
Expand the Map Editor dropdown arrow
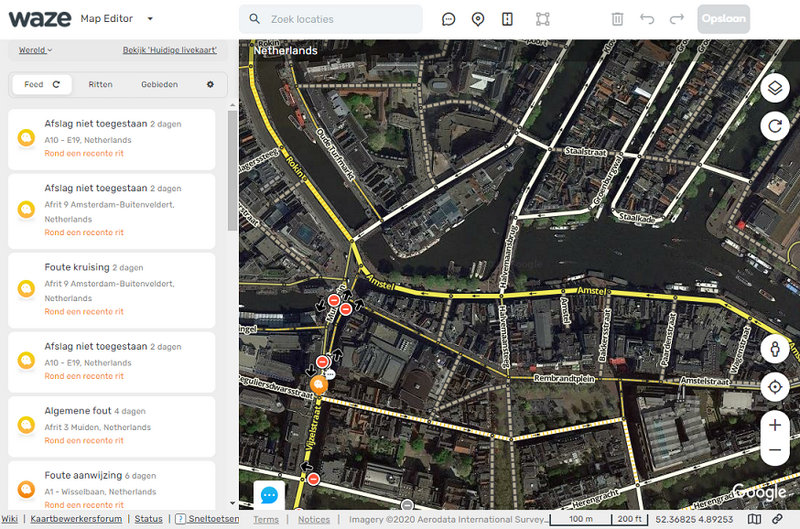pos(150,19)
